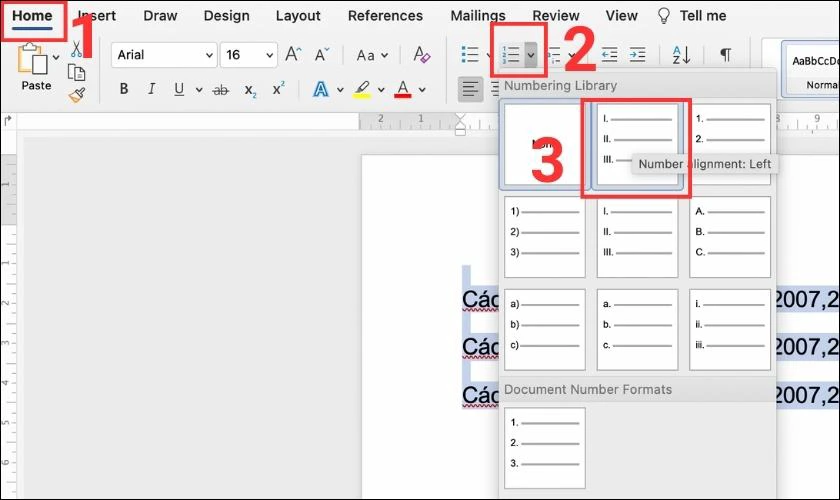Increase font size with the grow icon
Image resolution: width=840 pixels, height=500 pixels.
coord(293,55)
